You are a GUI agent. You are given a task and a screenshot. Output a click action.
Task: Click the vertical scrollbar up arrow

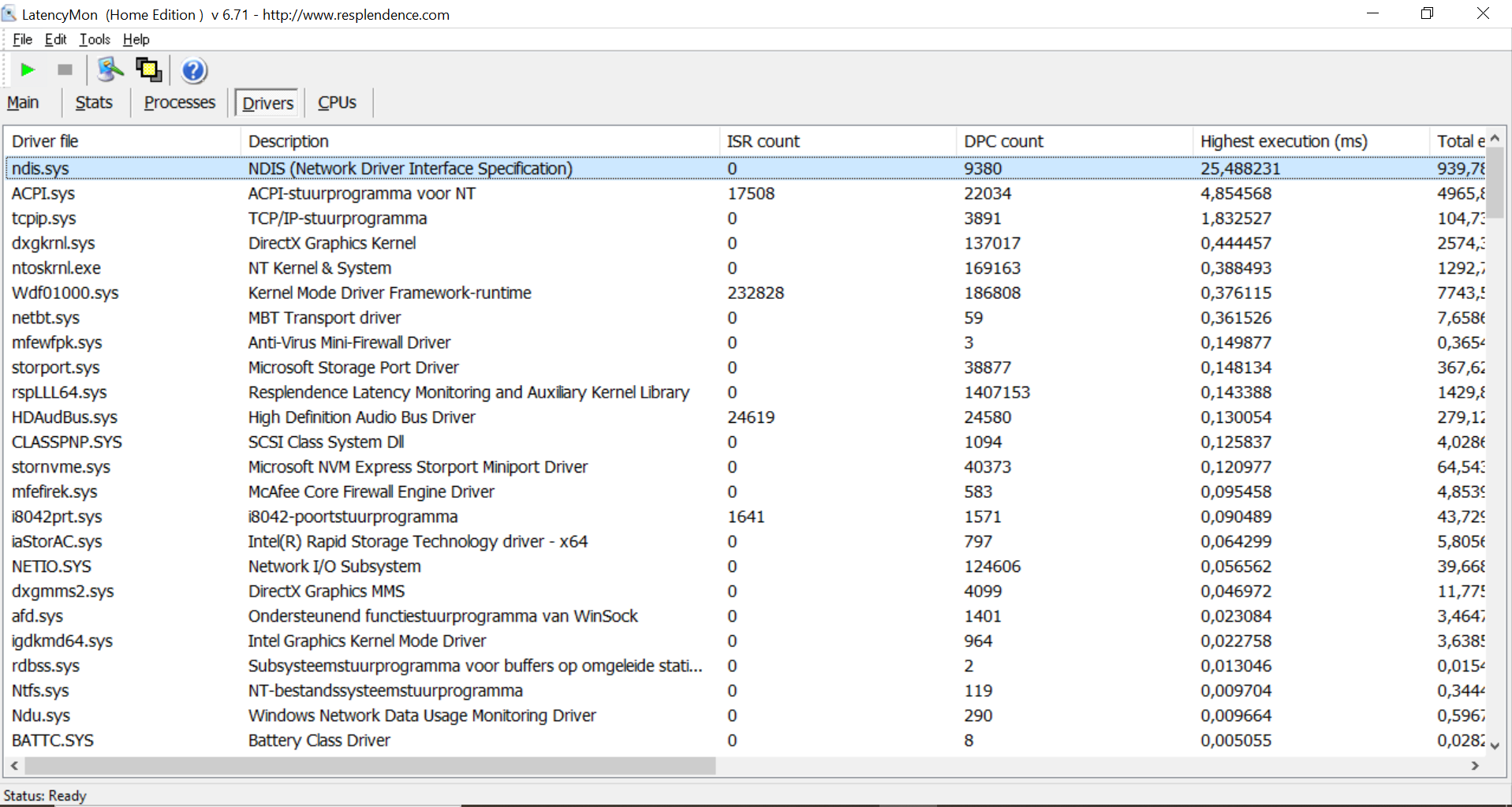1495,138
